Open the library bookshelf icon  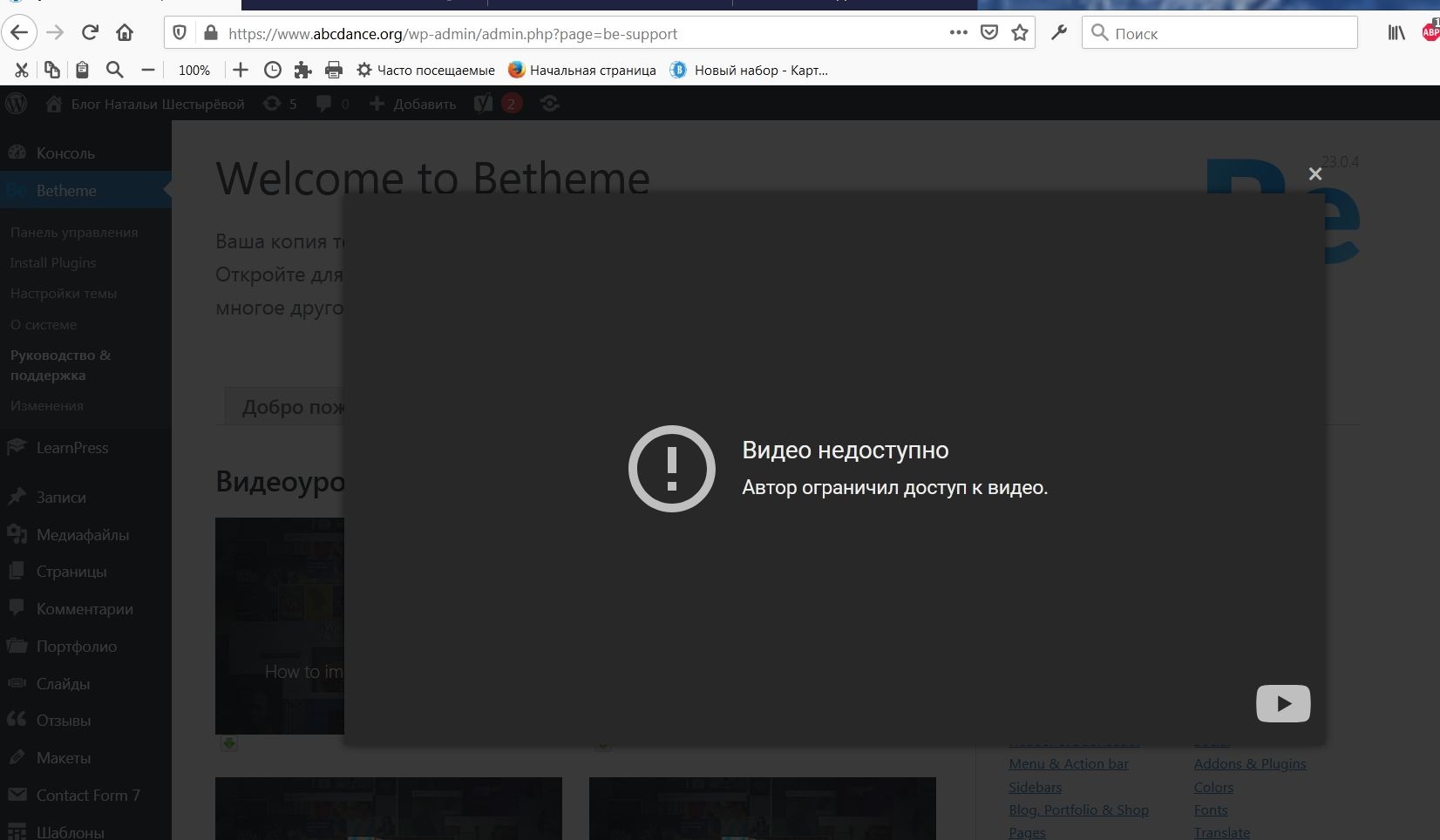click(x=1396, y=33)
